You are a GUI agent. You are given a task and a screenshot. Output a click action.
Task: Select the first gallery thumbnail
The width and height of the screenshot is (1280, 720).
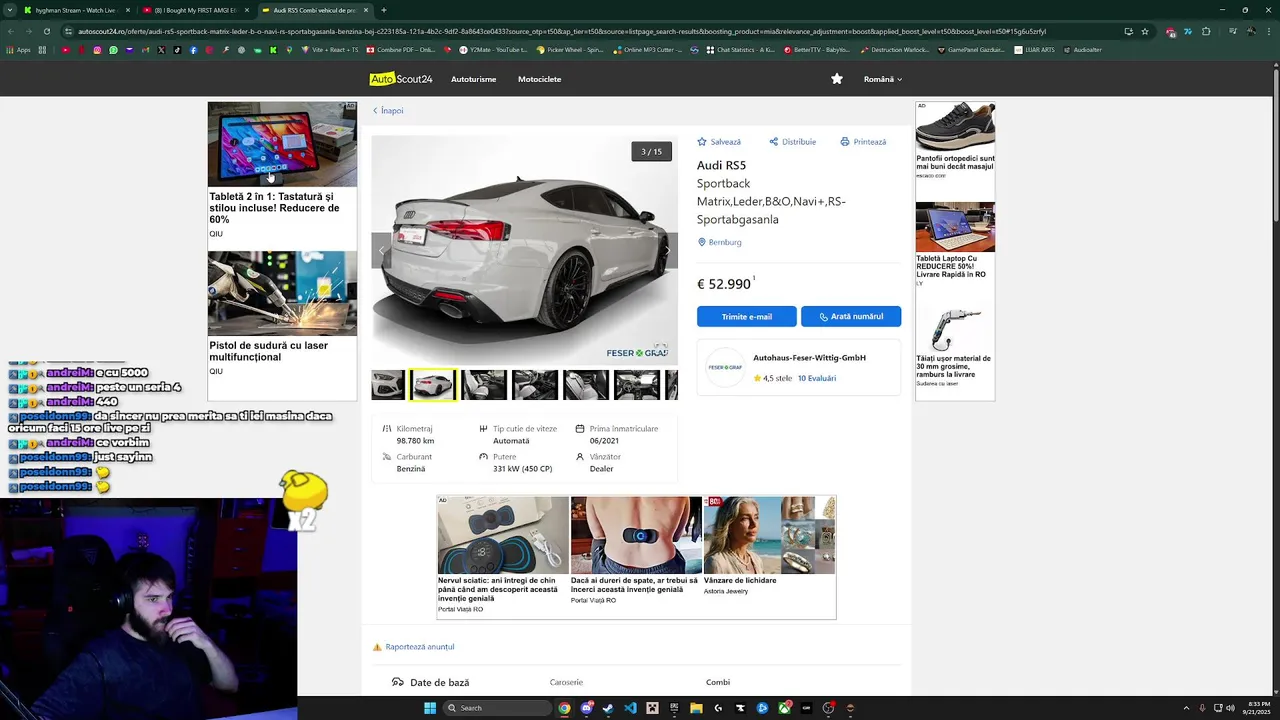click(x=388, y=385)
